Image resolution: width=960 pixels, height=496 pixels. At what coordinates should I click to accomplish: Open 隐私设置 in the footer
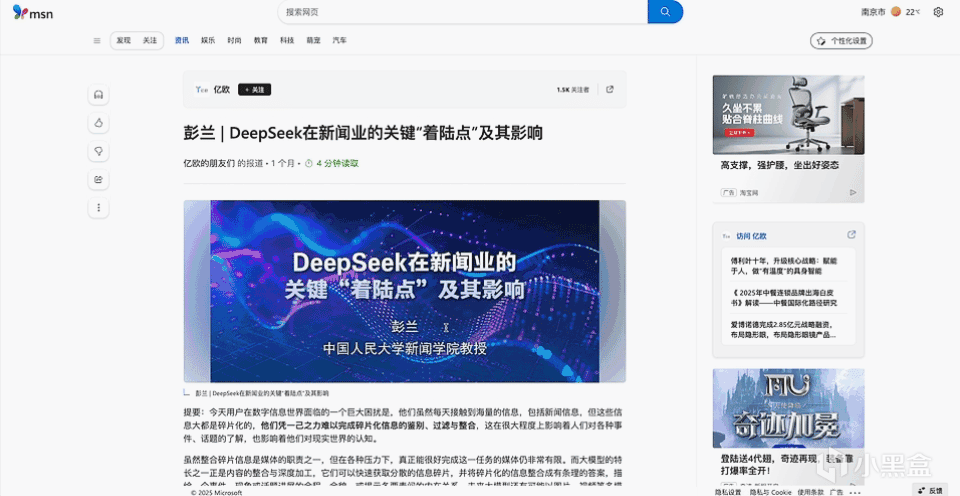pyautogui.click(x=728, y=492)
